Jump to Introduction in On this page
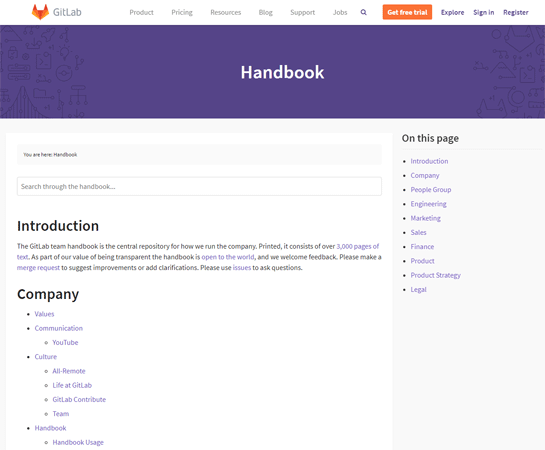Screen dimensions: 545x450 429,161
